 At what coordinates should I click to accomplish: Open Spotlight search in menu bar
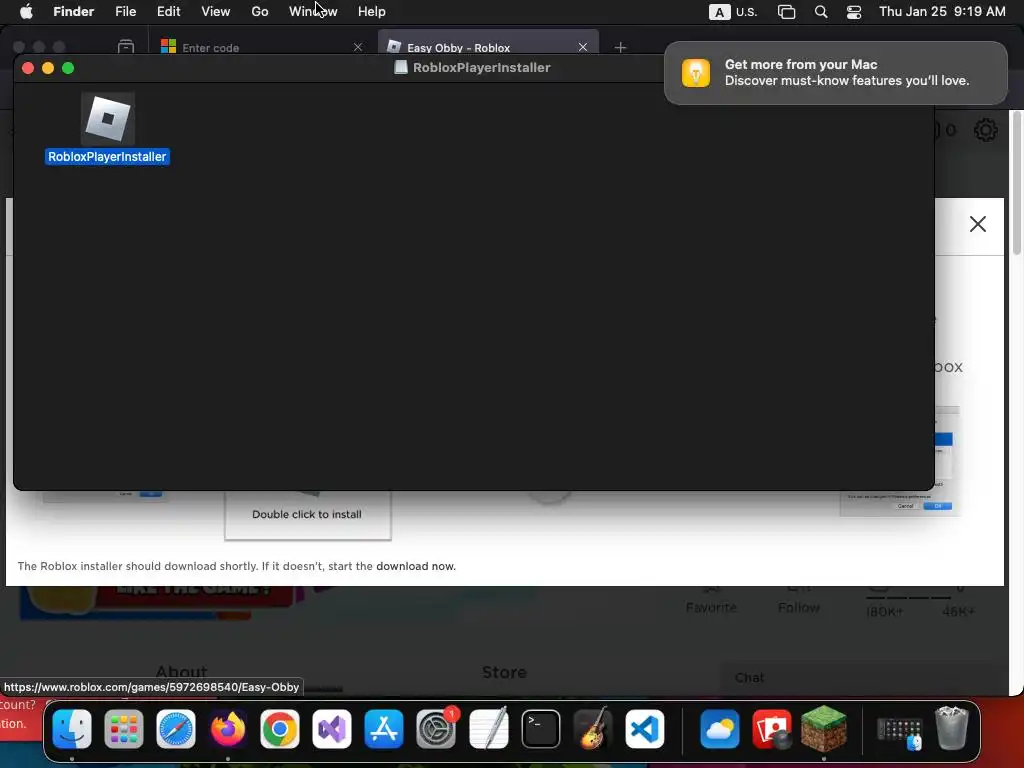click(x=821, y=12)
